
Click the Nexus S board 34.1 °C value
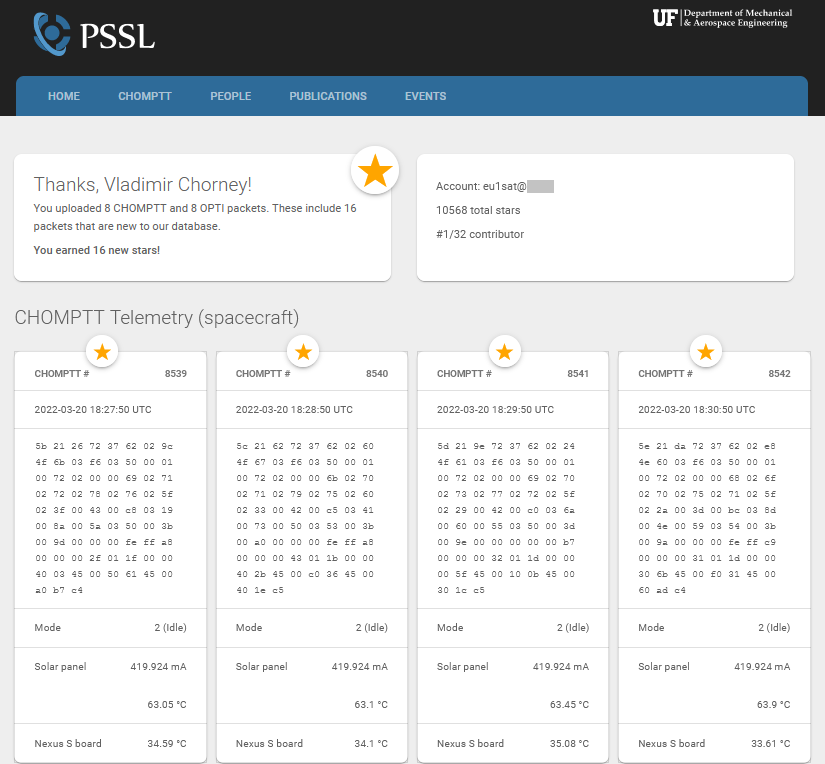coord(371,743)
